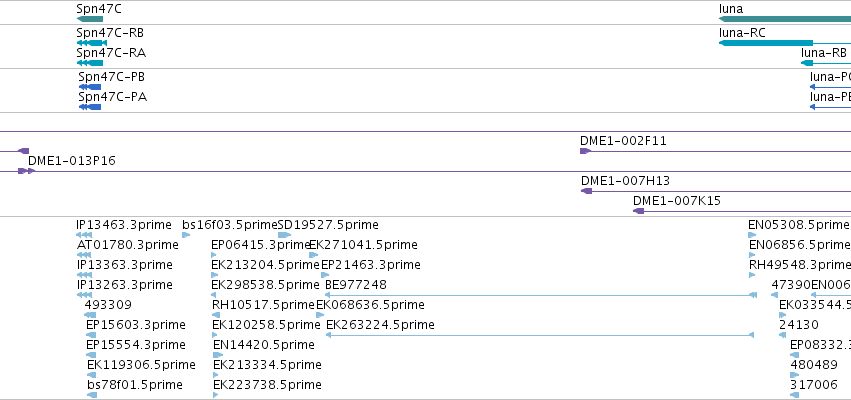This screenshot has width=851, height=400.
Task: Select the DME1-007H13 clone arrow marker
Action: pos(586,191)
